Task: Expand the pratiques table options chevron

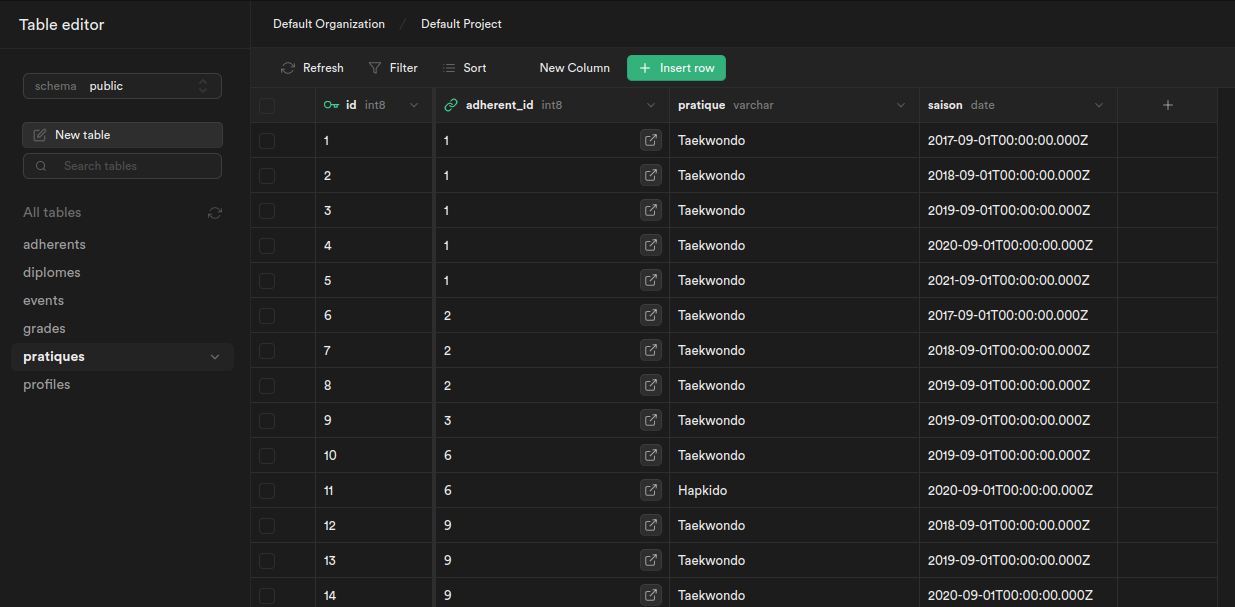Action: click(215, 357)
